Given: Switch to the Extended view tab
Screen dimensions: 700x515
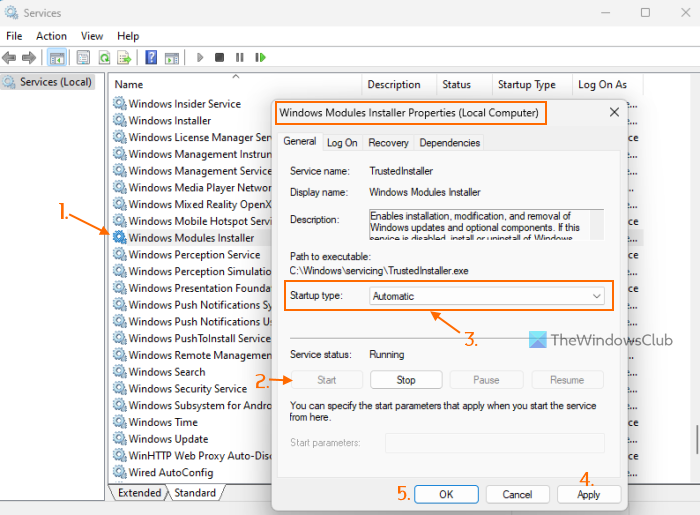Looking at the screenshot, I should pyautogui.click(x=139, y=493).
